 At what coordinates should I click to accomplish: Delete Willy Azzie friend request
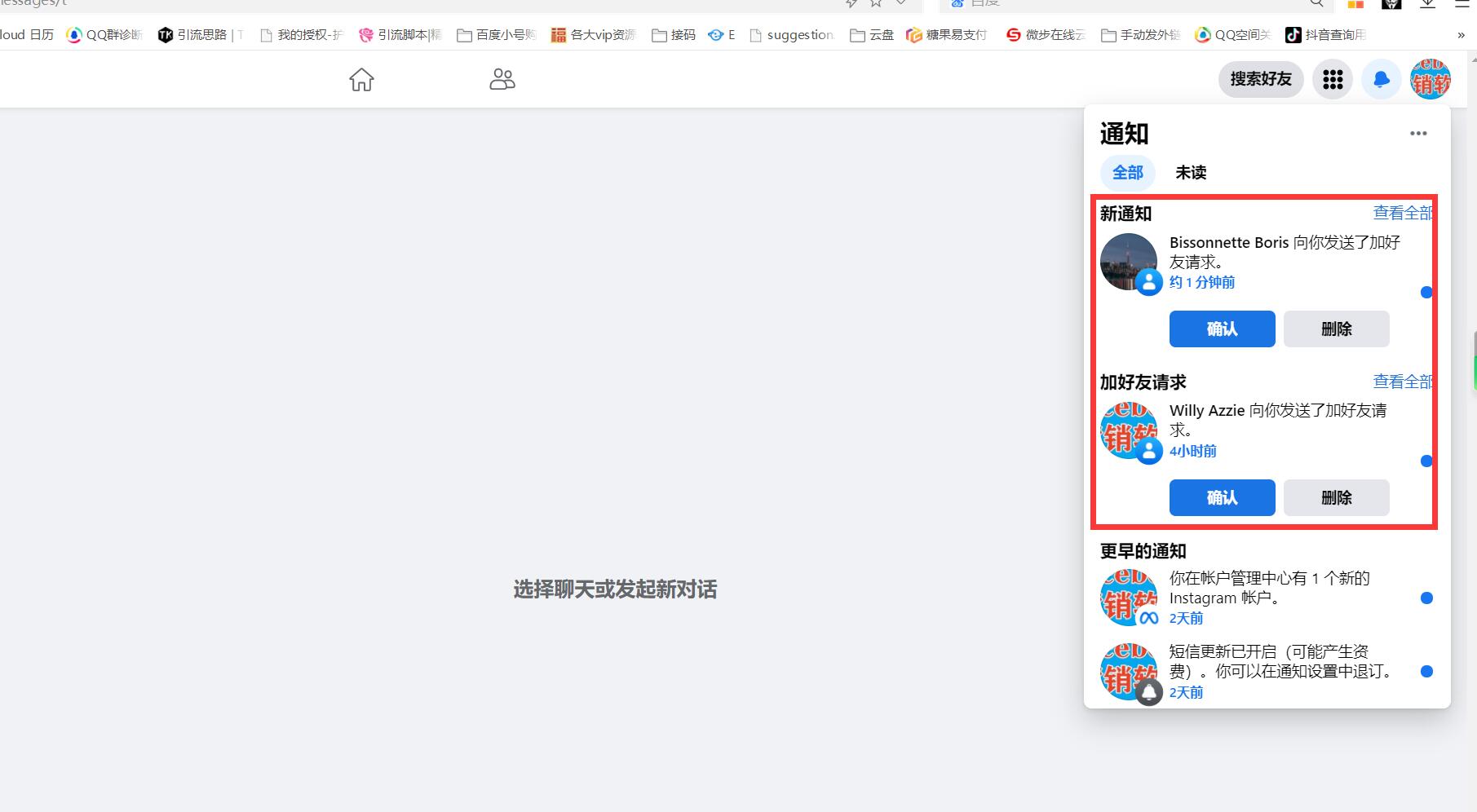click(x=1336, y=497)
